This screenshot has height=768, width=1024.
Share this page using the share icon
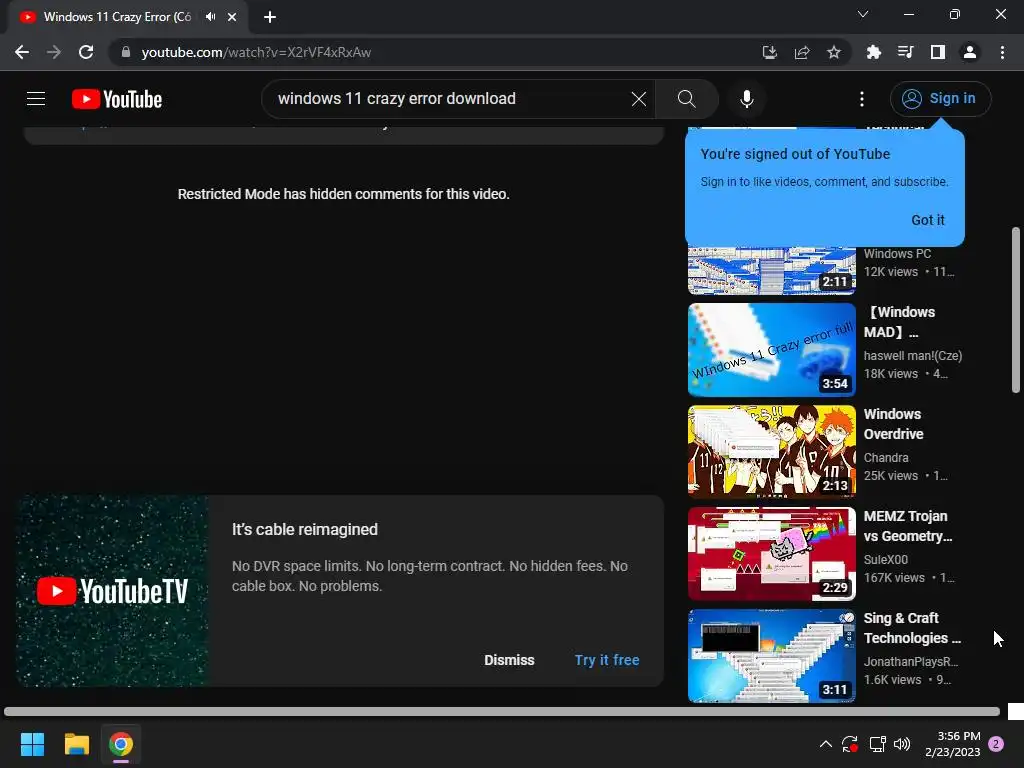(802, 52)
